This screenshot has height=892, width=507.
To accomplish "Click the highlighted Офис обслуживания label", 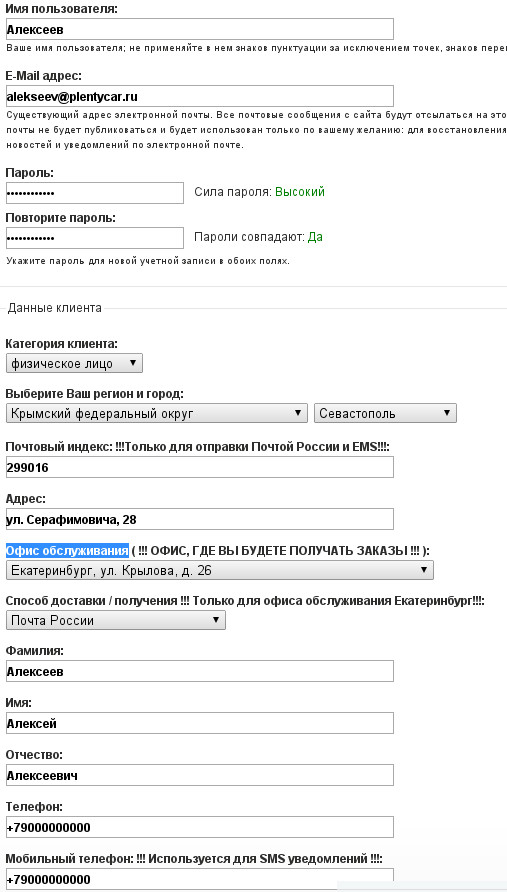I will (x=67, y=551).
